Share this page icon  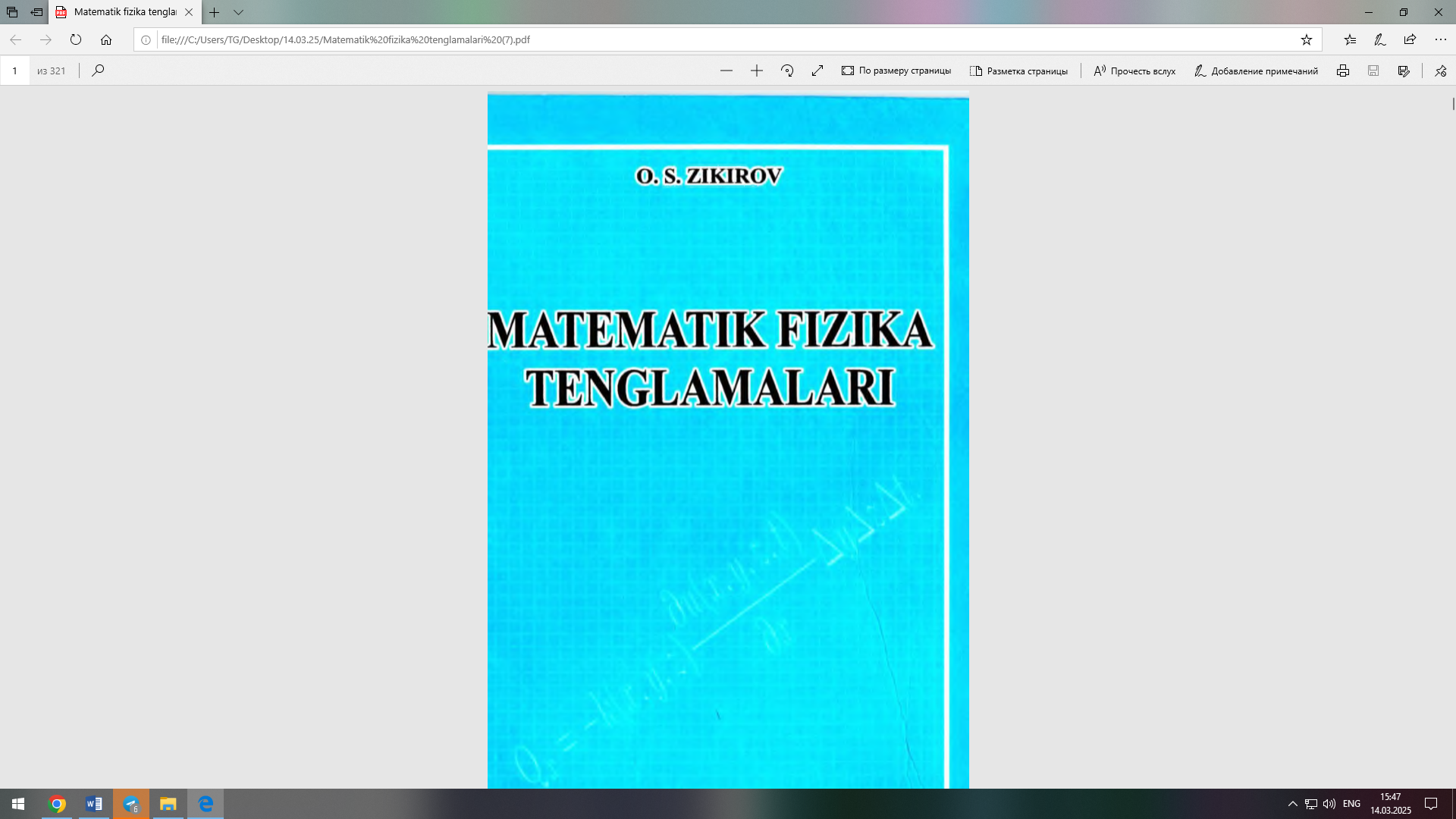pos(1410,39)
